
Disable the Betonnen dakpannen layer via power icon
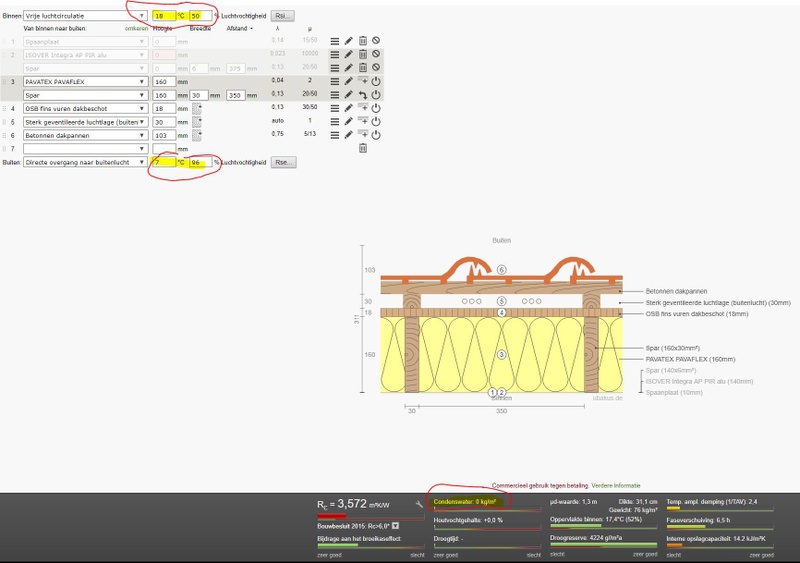tap(376, 135)
